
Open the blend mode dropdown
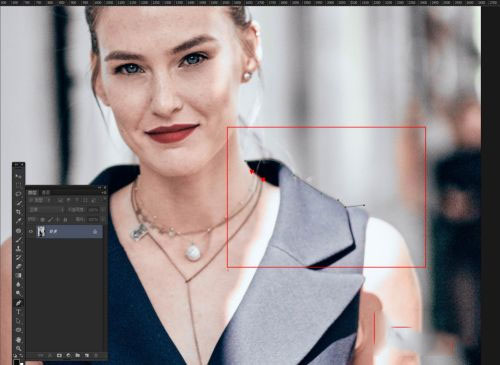(x=47, y=210)
